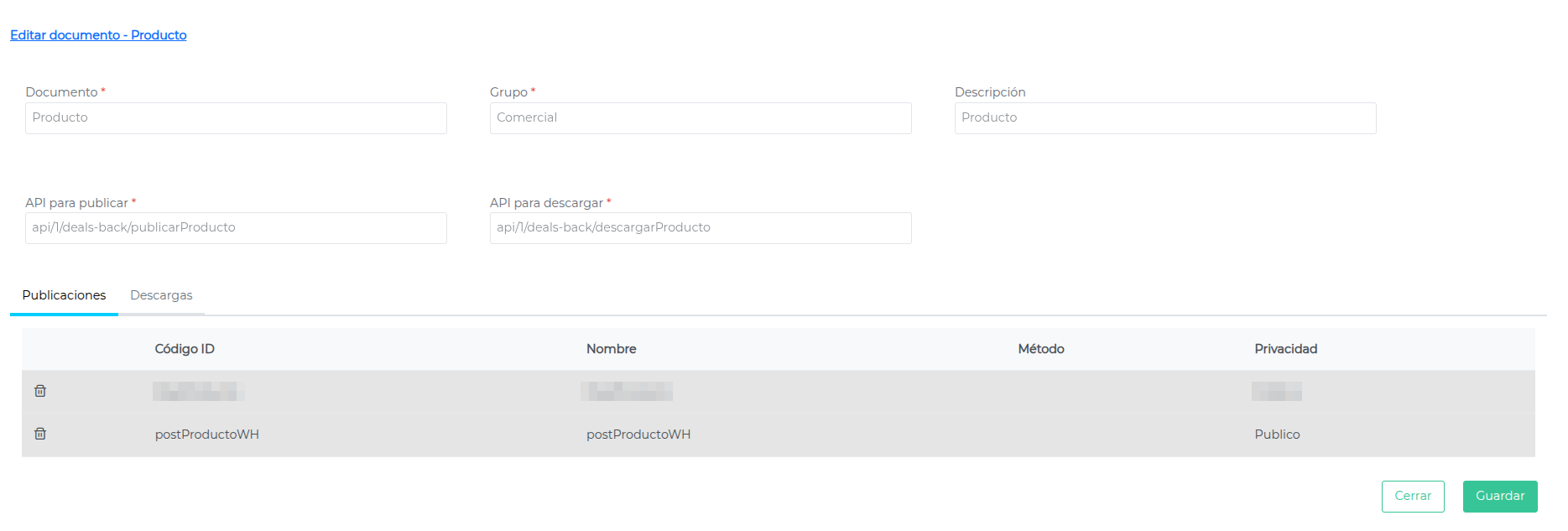Viewport: 1568px width, 531px height.
Task: Focus the Documento input field
Action: [x=236, y=118]
